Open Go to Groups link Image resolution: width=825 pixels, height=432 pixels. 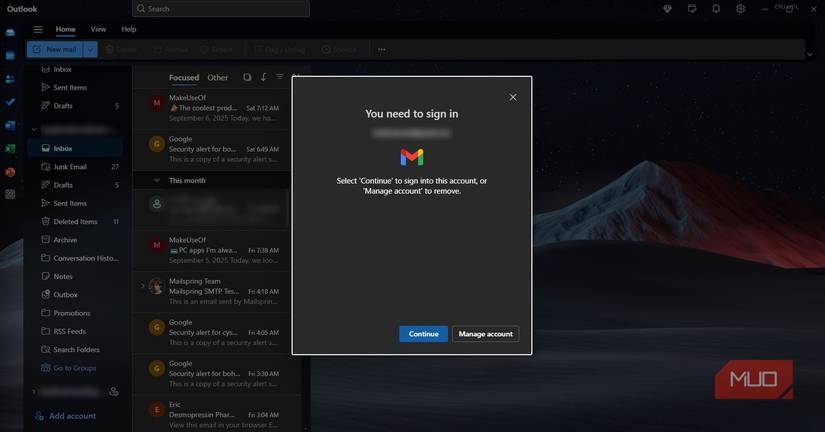point(69,368)
